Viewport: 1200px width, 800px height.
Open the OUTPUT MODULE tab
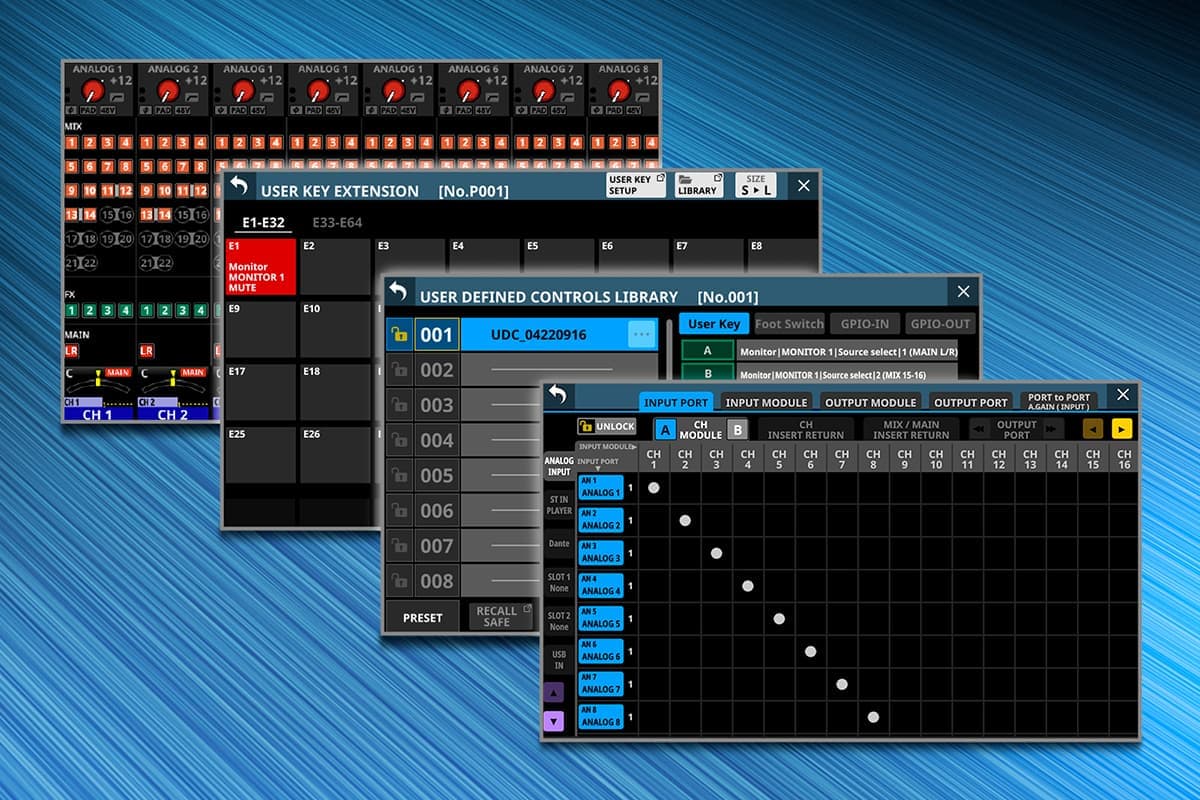(x=870, y=402)
